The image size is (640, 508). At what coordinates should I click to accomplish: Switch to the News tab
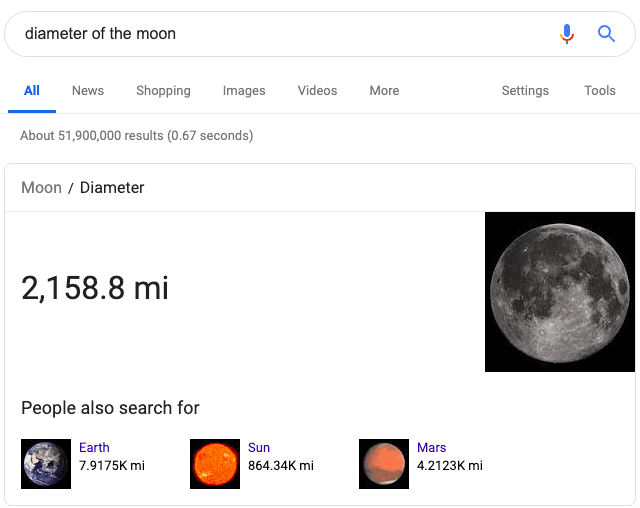tap(88, 91)
